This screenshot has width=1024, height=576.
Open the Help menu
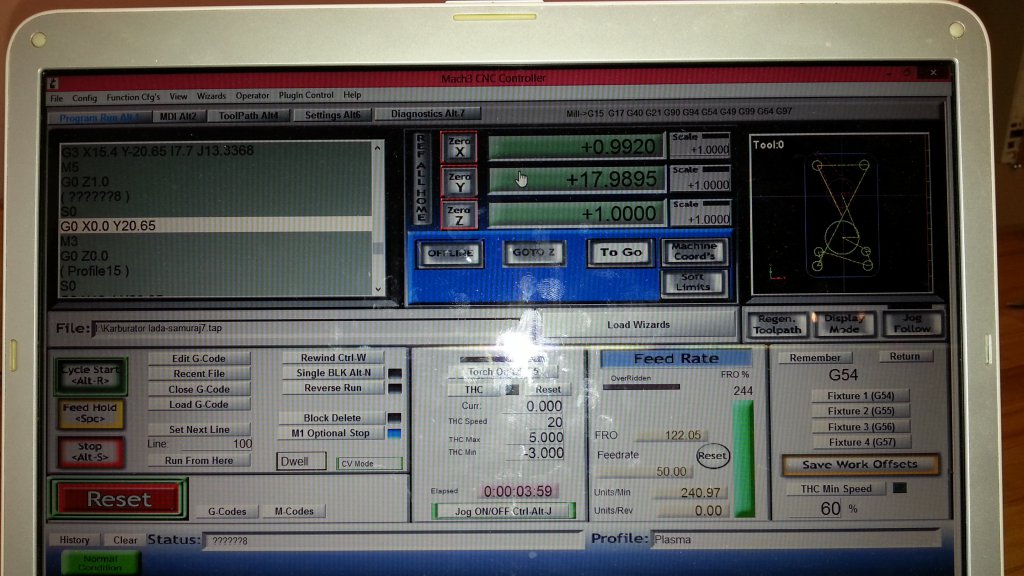coord(352,95)
